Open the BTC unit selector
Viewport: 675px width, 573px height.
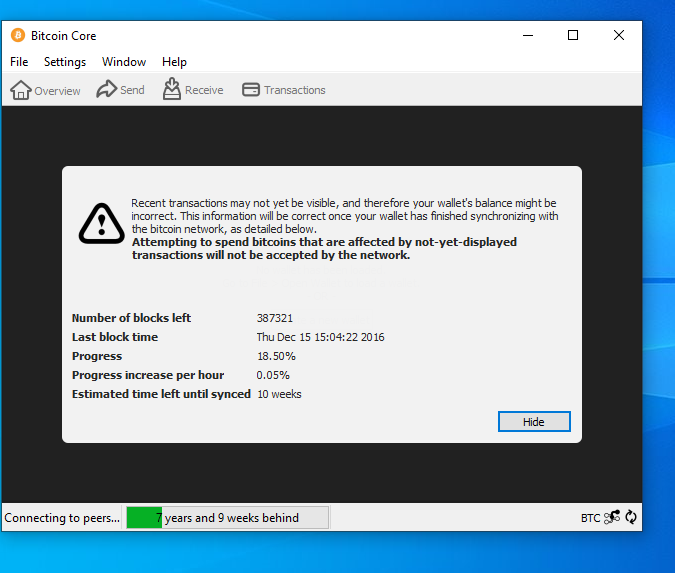(x=590, y=518)
